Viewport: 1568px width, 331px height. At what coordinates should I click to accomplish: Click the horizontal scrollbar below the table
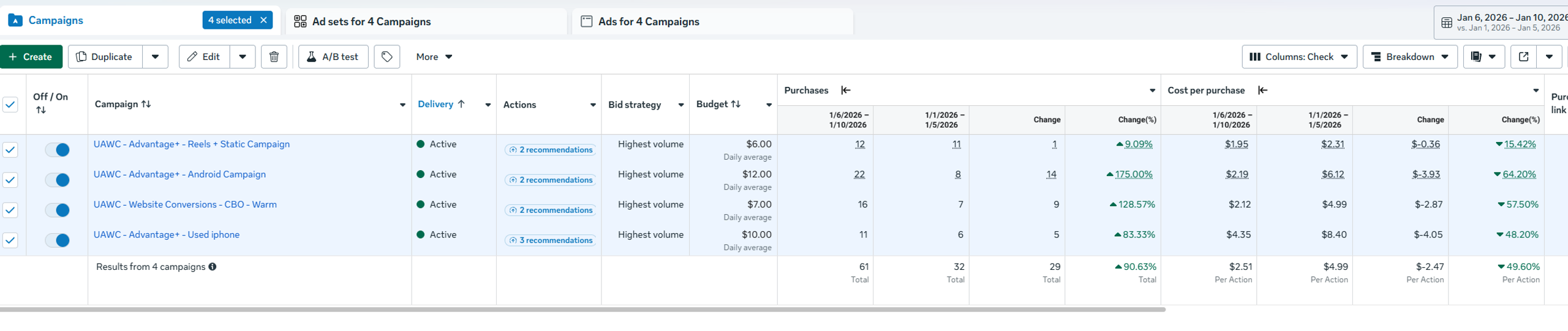[582, 310]
